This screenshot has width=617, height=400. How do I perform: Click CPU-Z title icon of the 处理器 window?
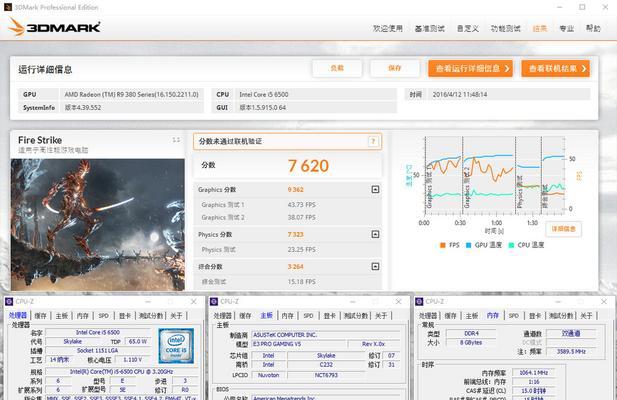(x=9, y=302)
